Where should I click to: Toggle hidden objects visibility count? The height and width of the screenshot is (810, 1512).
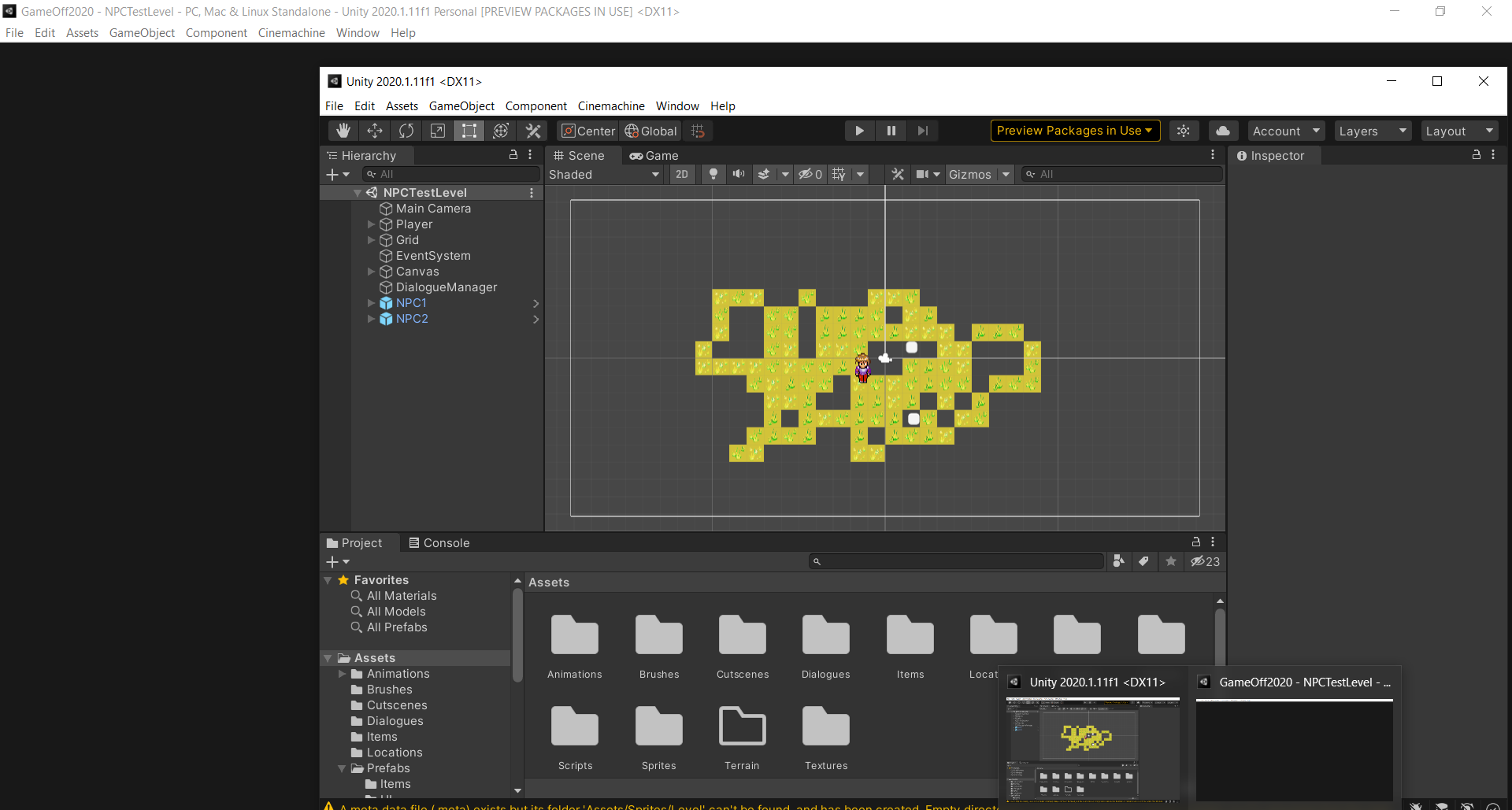click(810, 174)
